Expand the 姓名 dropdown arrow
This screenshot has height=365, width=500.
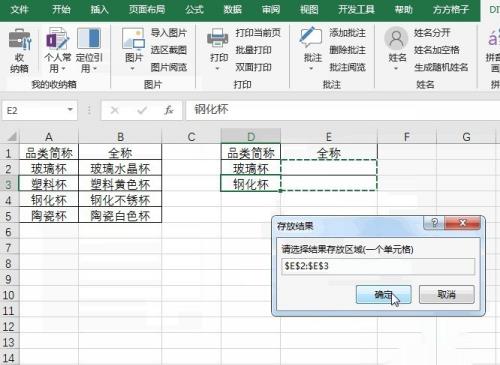click(396, 69)
